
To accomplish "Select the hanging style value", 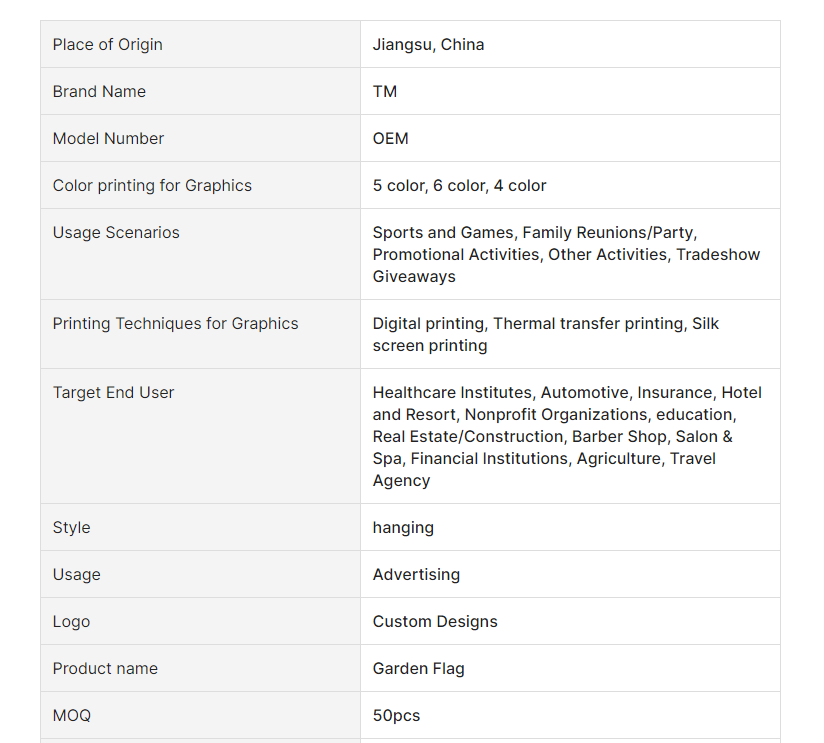I will coord(403,528).
